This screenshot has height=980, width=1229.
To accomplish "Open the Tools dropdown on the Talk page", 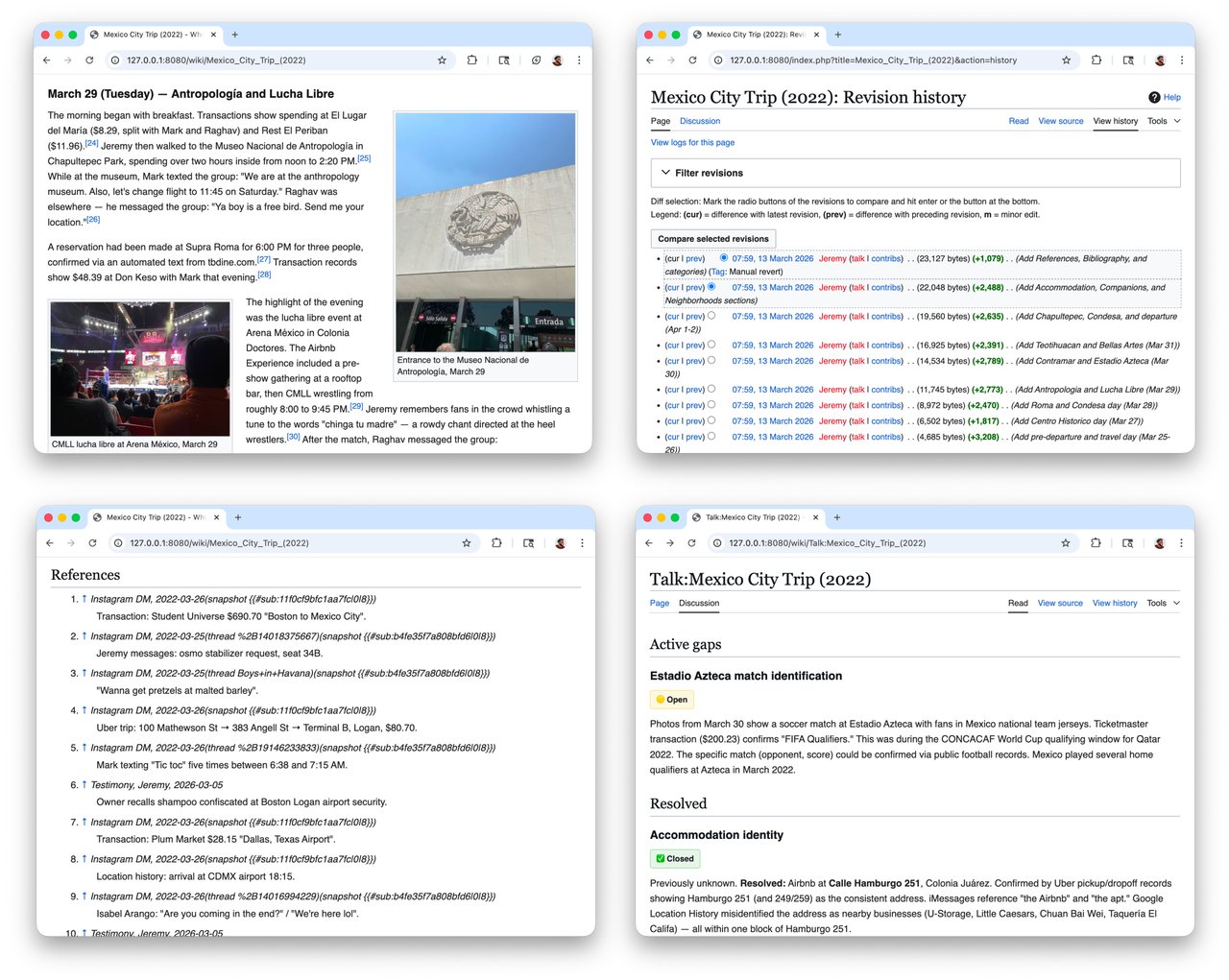I will tap(1158, 603).
